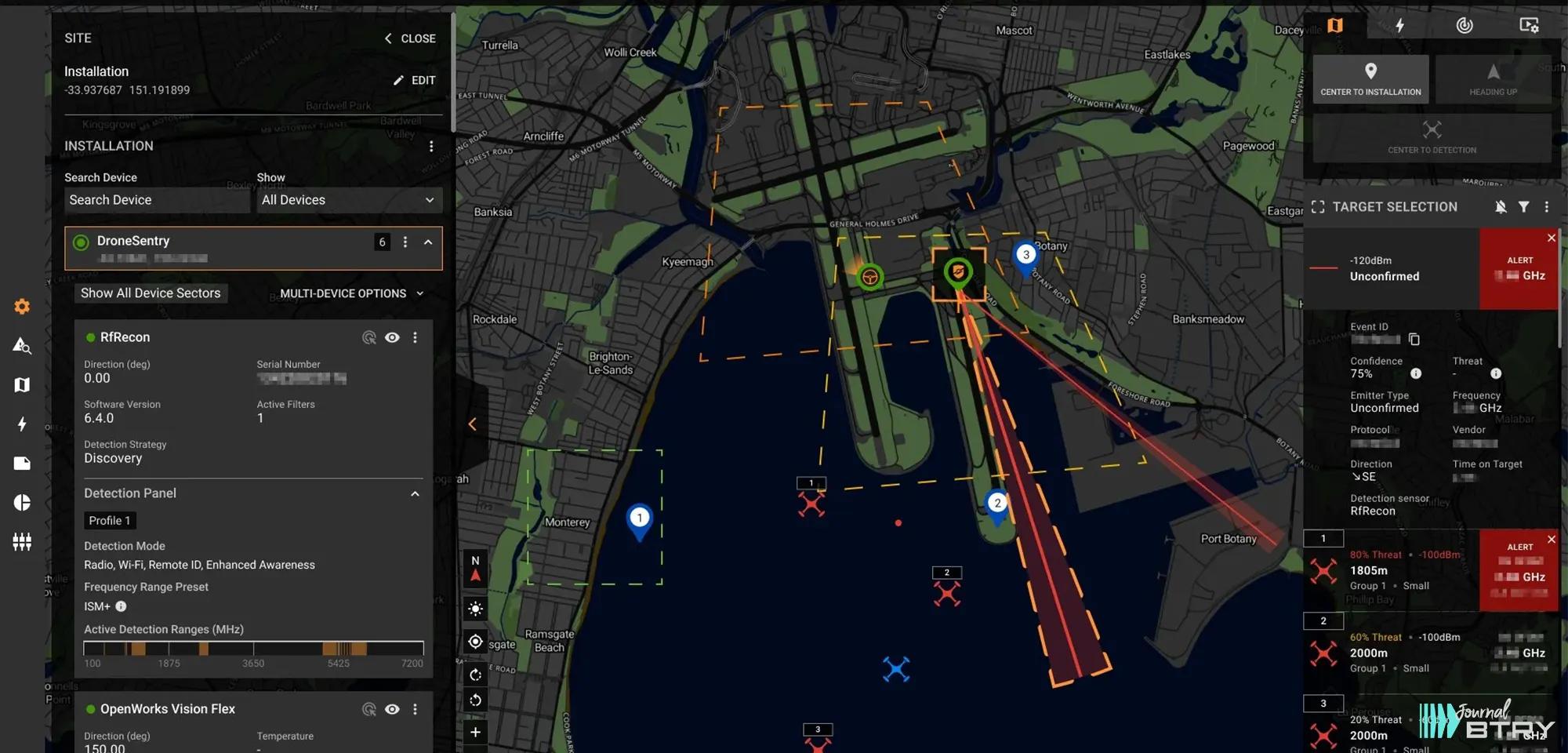Toggle Show All Device Sectors
The image size is (1568, 753).
pyautogui.click(x=151, y=293)
